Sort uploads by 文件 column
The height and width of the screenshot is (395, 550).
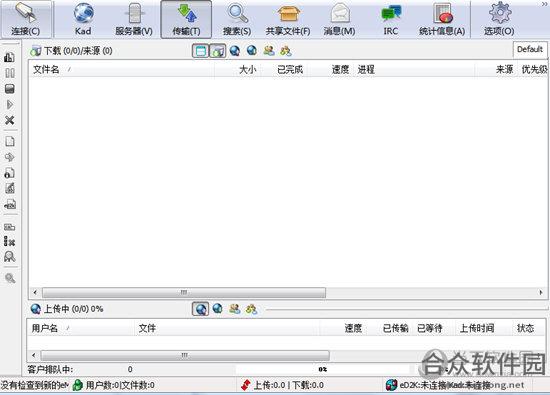point(227,328)
